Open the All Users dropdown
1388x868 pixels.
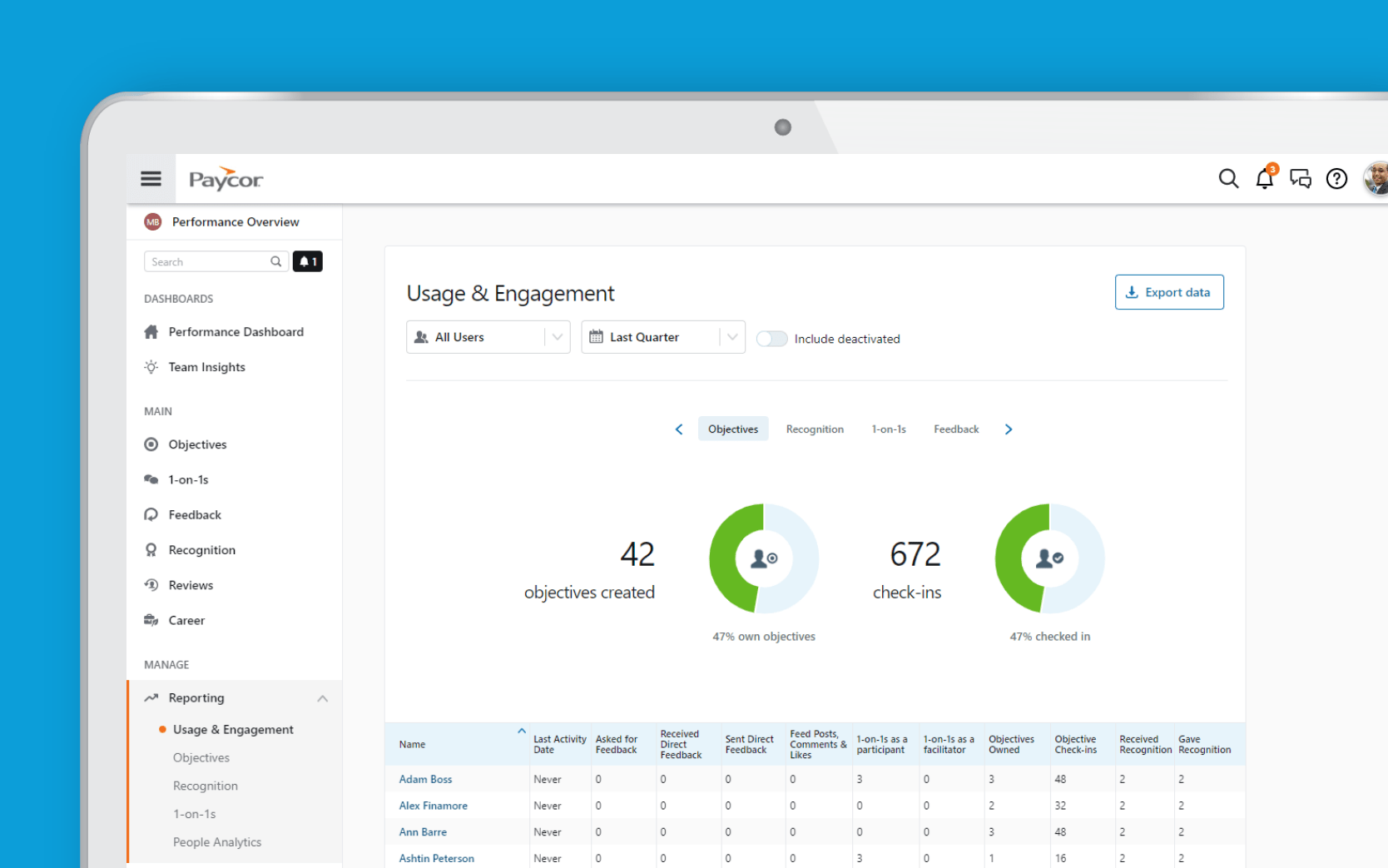[x=488, y=337]
